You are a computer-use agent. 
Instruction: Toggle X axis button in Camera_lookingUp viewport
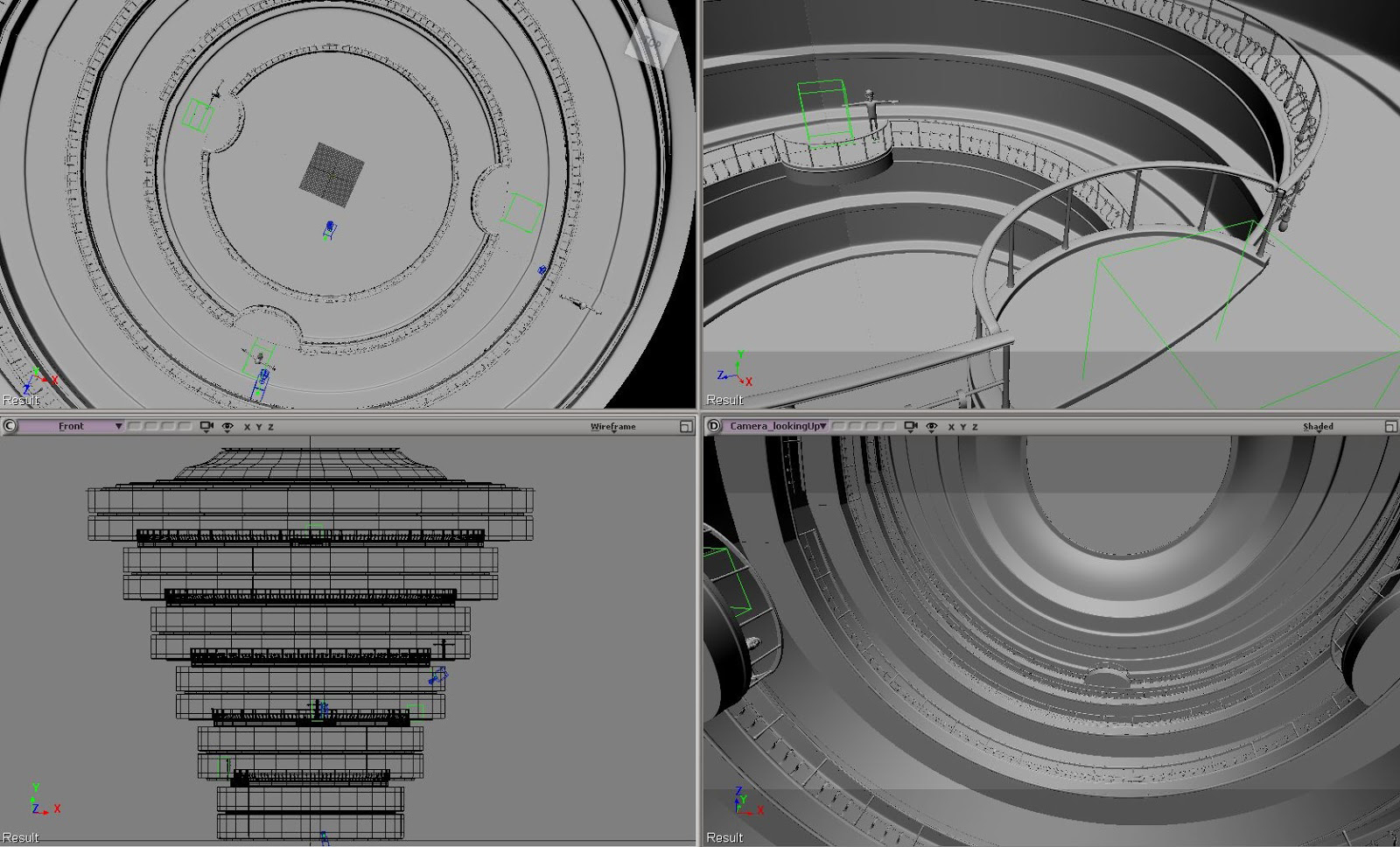click(x=951, y=427)
